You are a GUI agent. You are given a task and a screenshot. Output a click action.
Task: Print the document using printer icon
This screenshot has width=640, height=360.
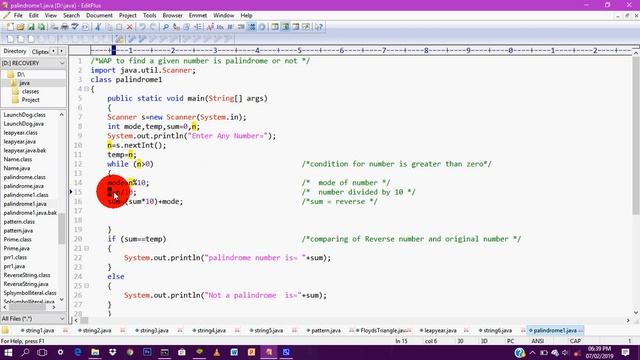pos(64,27)
